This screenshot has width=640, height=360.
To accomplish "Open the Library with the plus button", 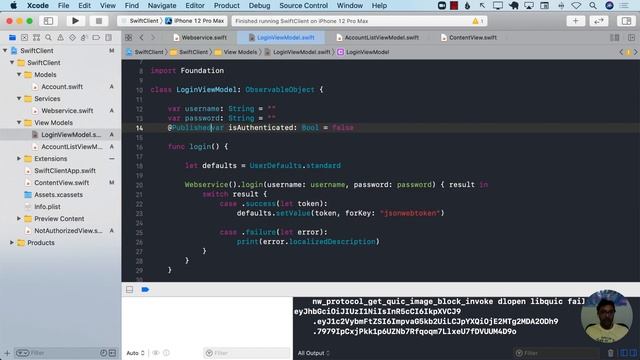I will [576, 21].
